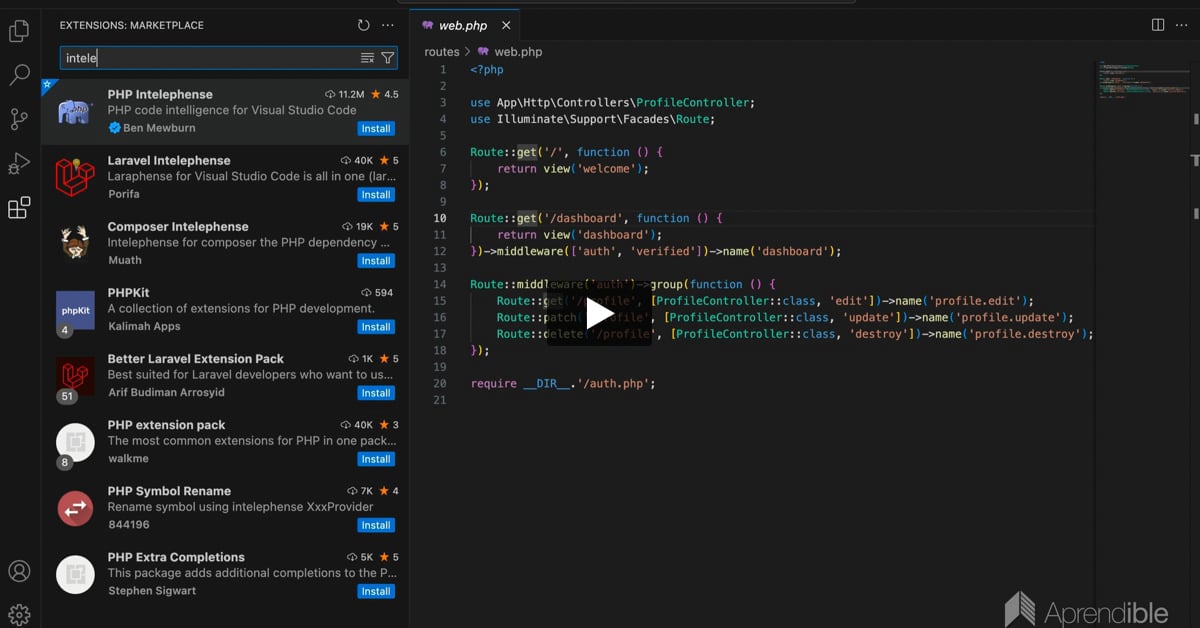The height and width of the screenshot is (628, 1200).
Task: Click the require auth.php line
Action: pos(562,383)
